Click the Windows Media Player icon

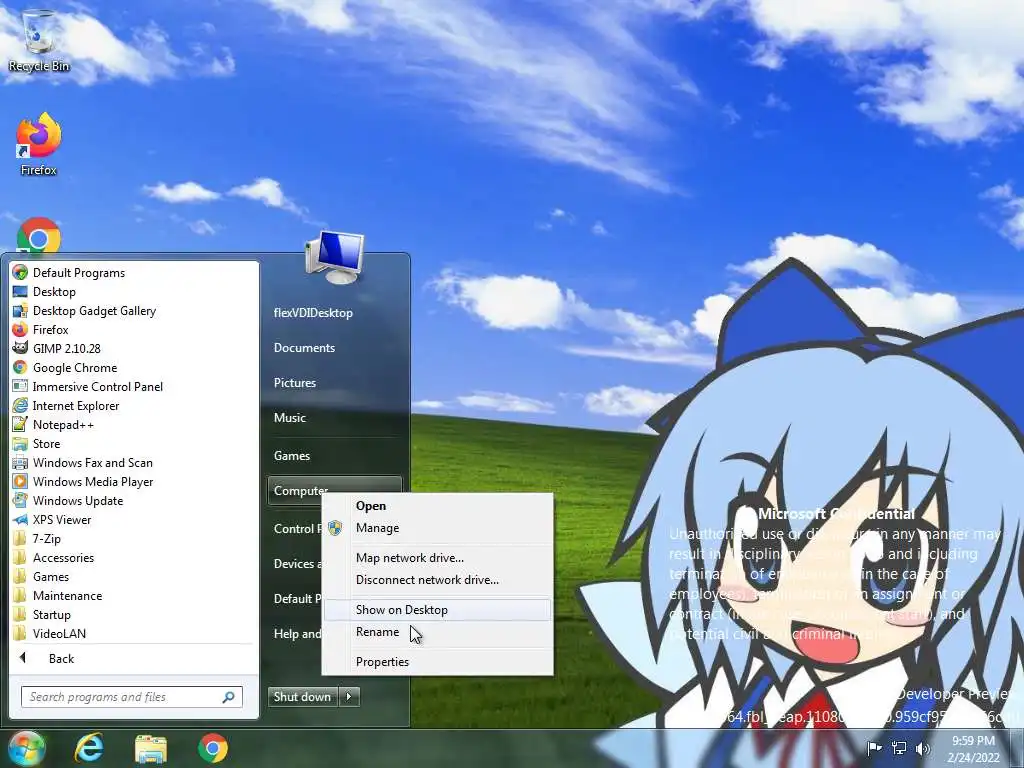(20, 481)
